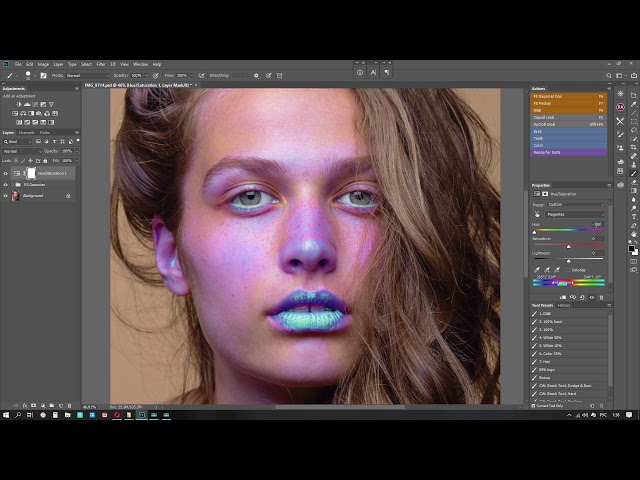Expand the PS Gaussian layer group
This screenshot has height=480, width=640.
point(12,184)
